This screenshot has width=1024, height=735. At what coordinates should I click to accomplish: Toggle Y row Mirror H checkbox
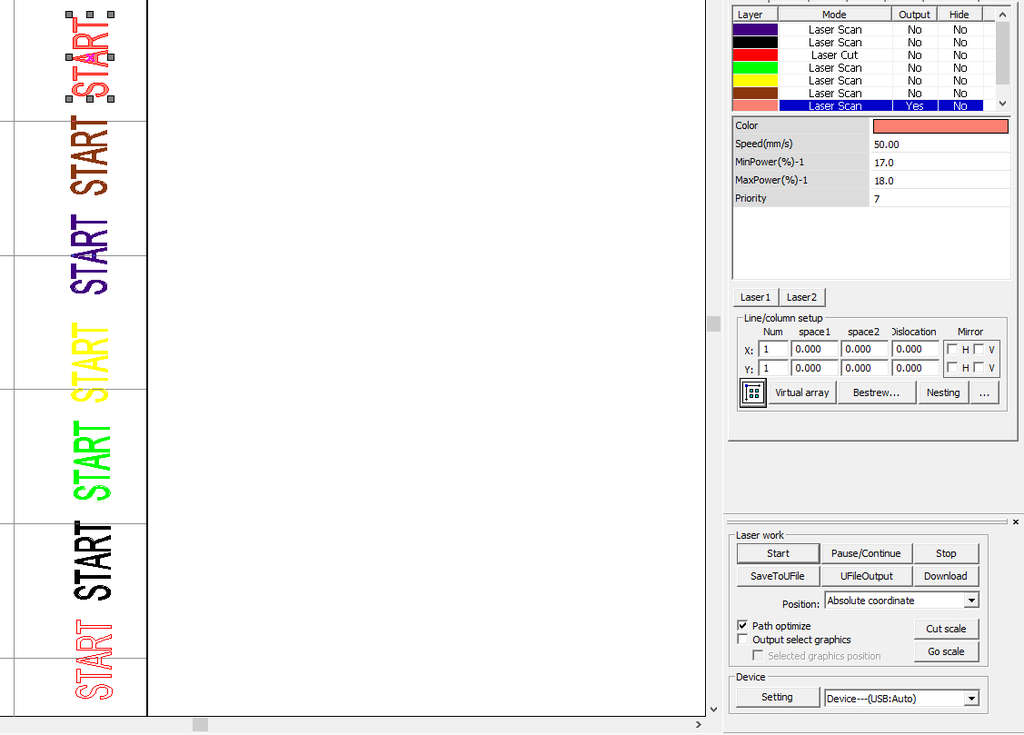pyautogui.click(x=952, y=368)
